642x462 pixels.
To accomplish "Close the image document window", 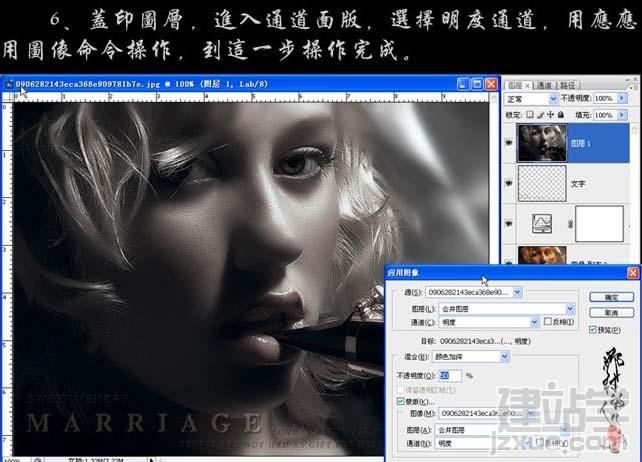I will pyautogui.click(x=491, y=84).
